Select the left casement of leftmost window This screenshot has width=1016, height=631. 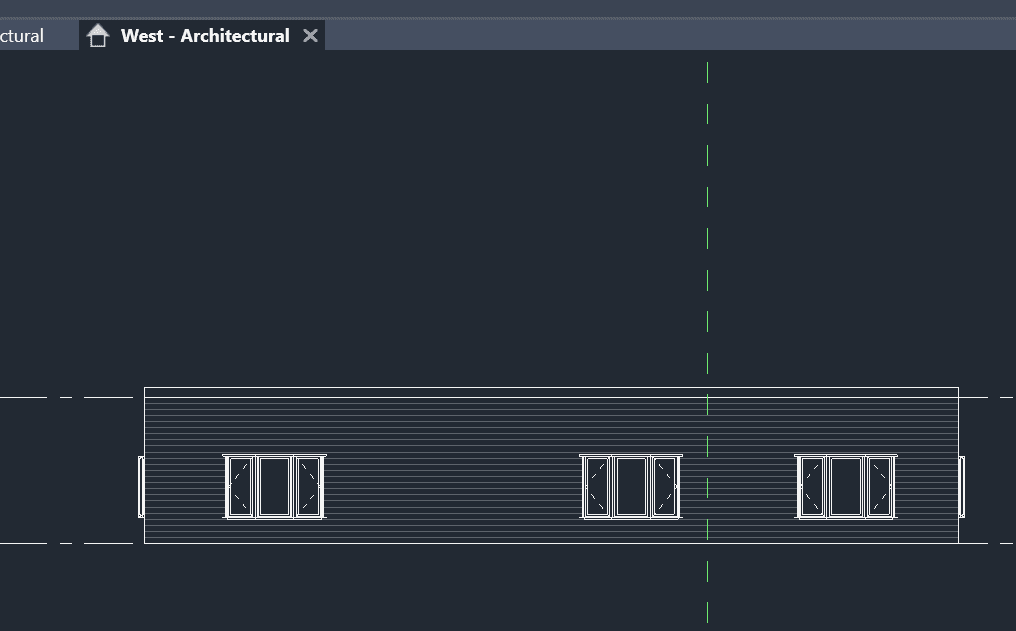240,487
